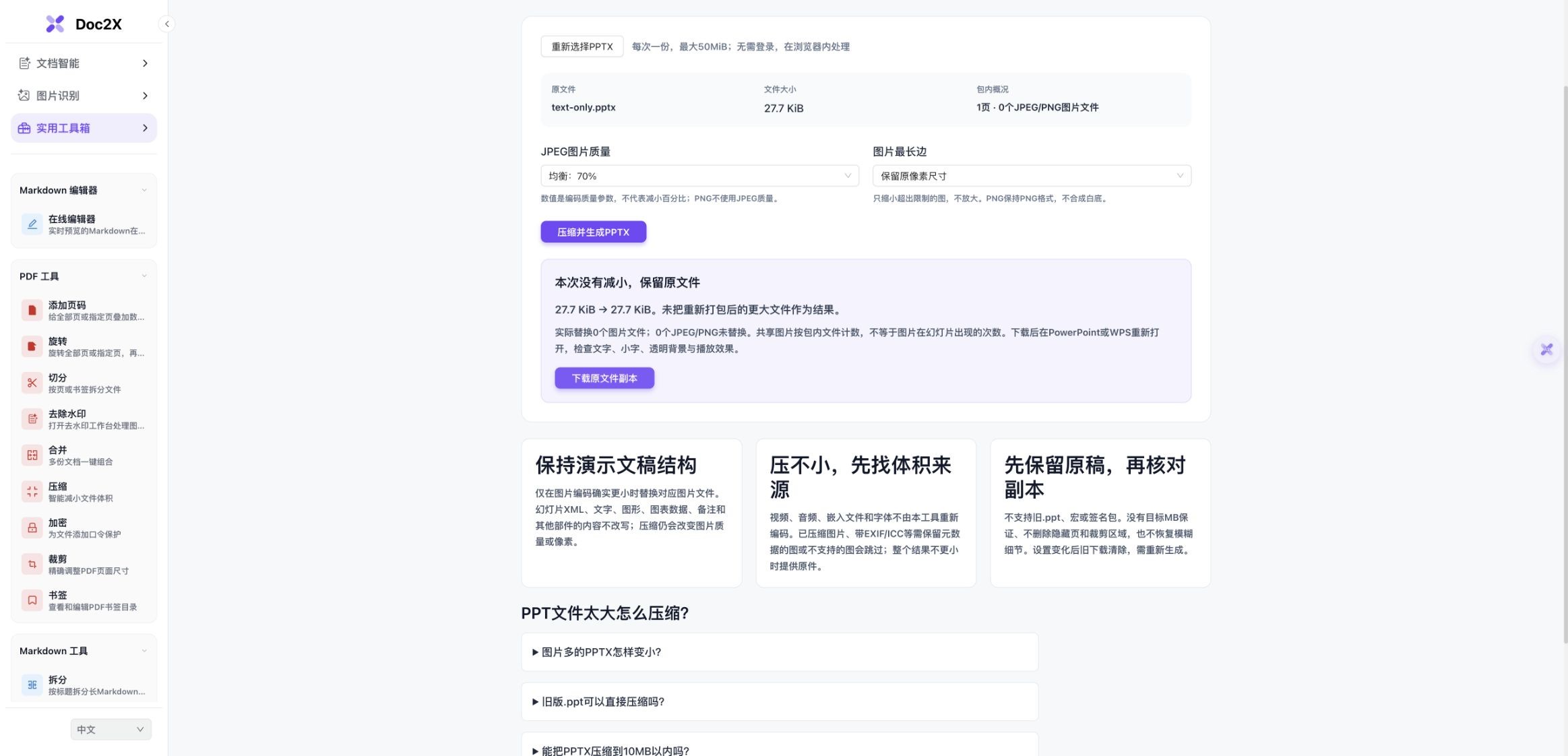Click 下载原文件副本 button

[604, 378]
